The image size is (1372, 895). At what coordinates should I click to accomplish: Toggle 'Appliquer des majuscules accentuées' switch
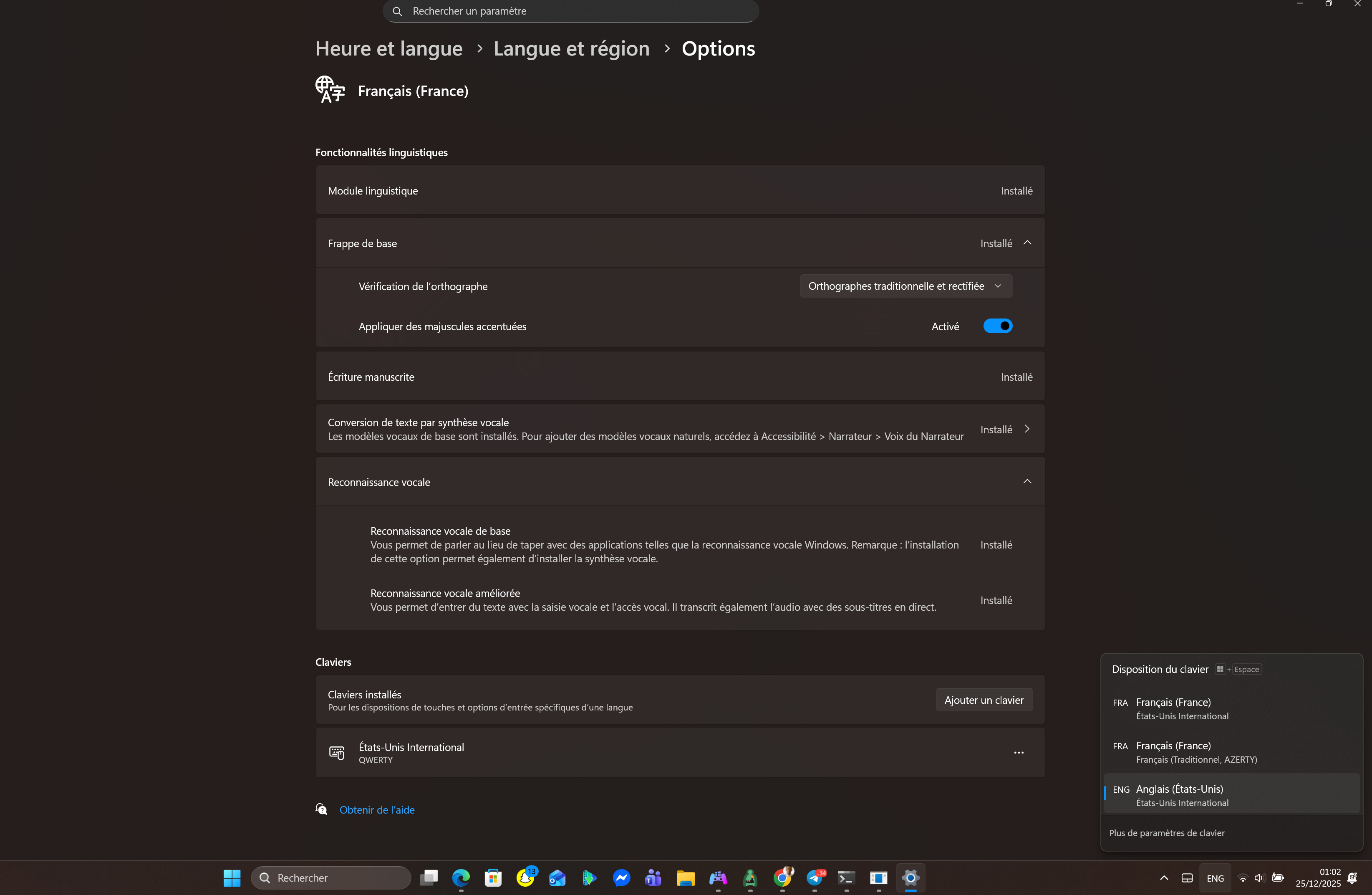(997, 326)
